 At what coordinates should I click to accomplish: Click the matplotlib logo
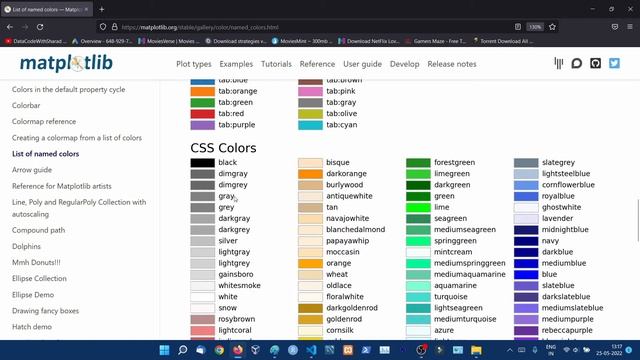point(66,63)
